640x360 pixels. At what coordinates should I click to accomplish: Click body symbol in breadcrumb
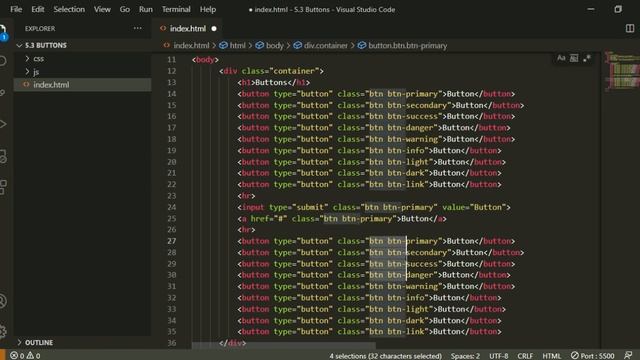click(x=270, y=45)
